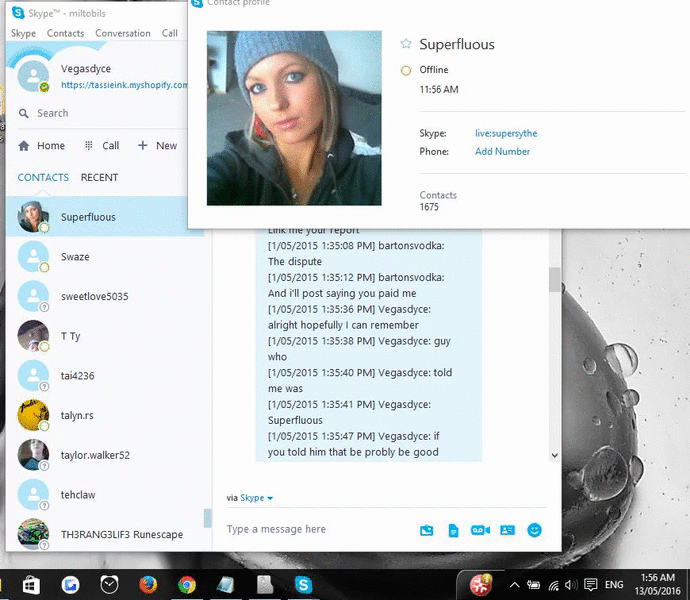690x600 pixels.
Task: Click the Home house icon
Action: pos(24,146)
